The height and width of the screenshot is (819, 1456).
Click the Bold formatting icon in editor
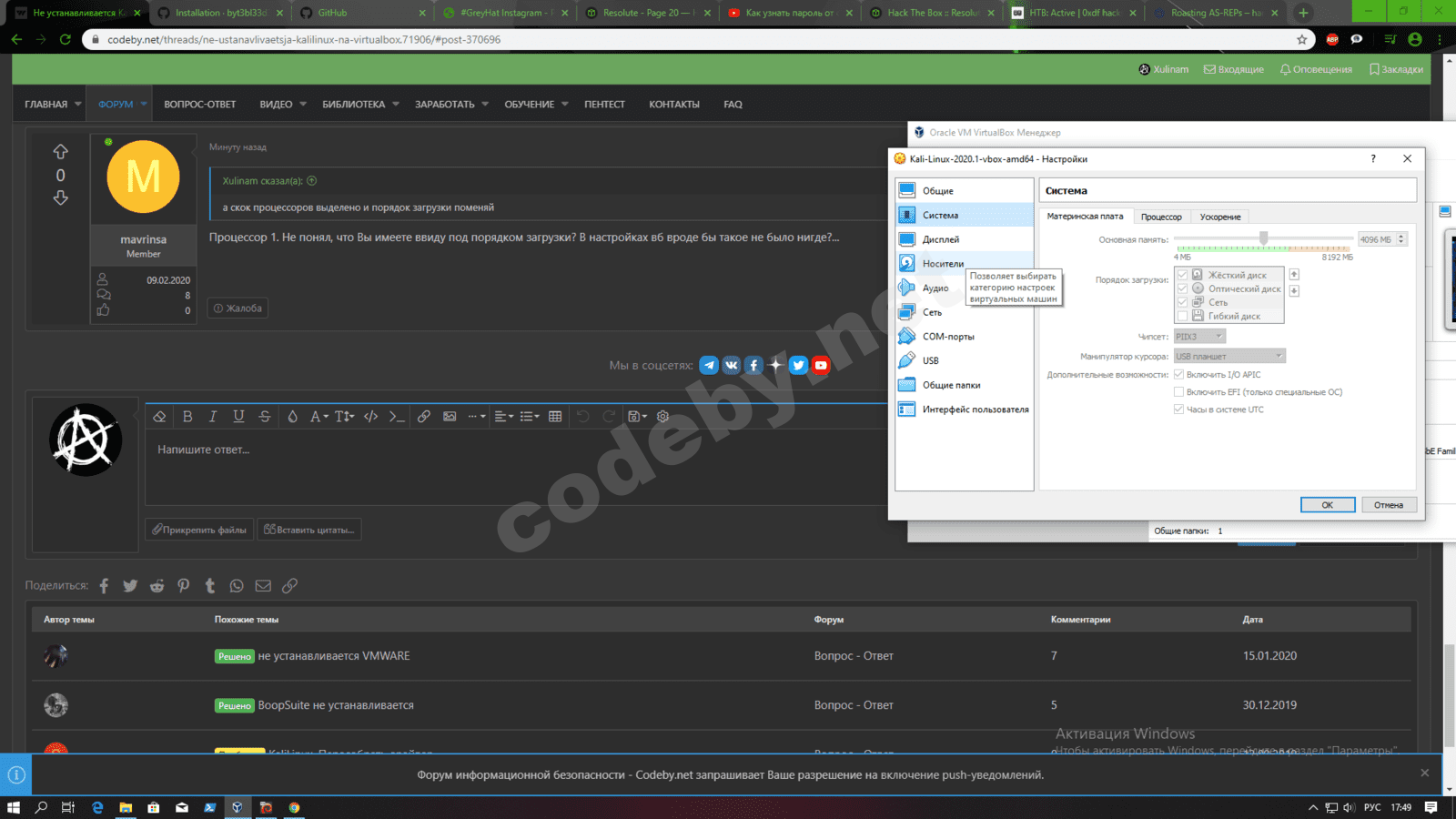tap(187, 417)
